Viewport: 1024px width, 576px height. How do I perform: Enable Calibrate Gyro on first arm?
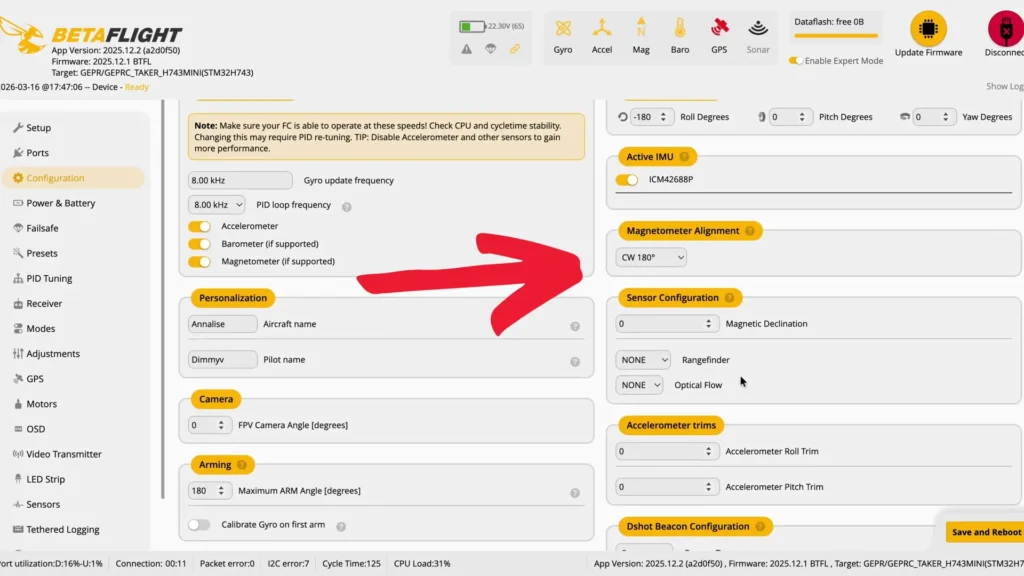pos(200,525)
